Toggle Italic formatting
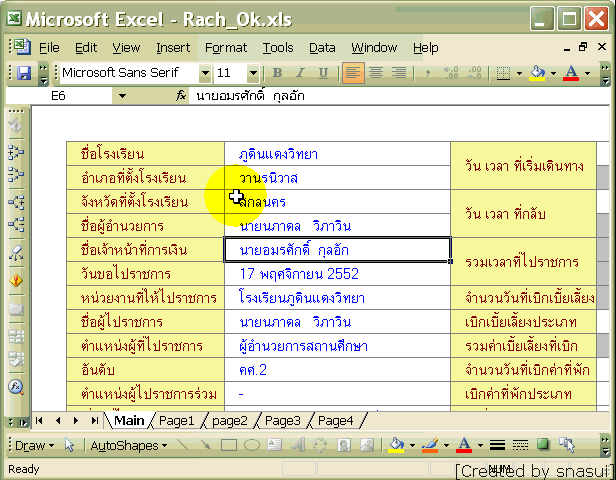616x480 pixels. 298,73
